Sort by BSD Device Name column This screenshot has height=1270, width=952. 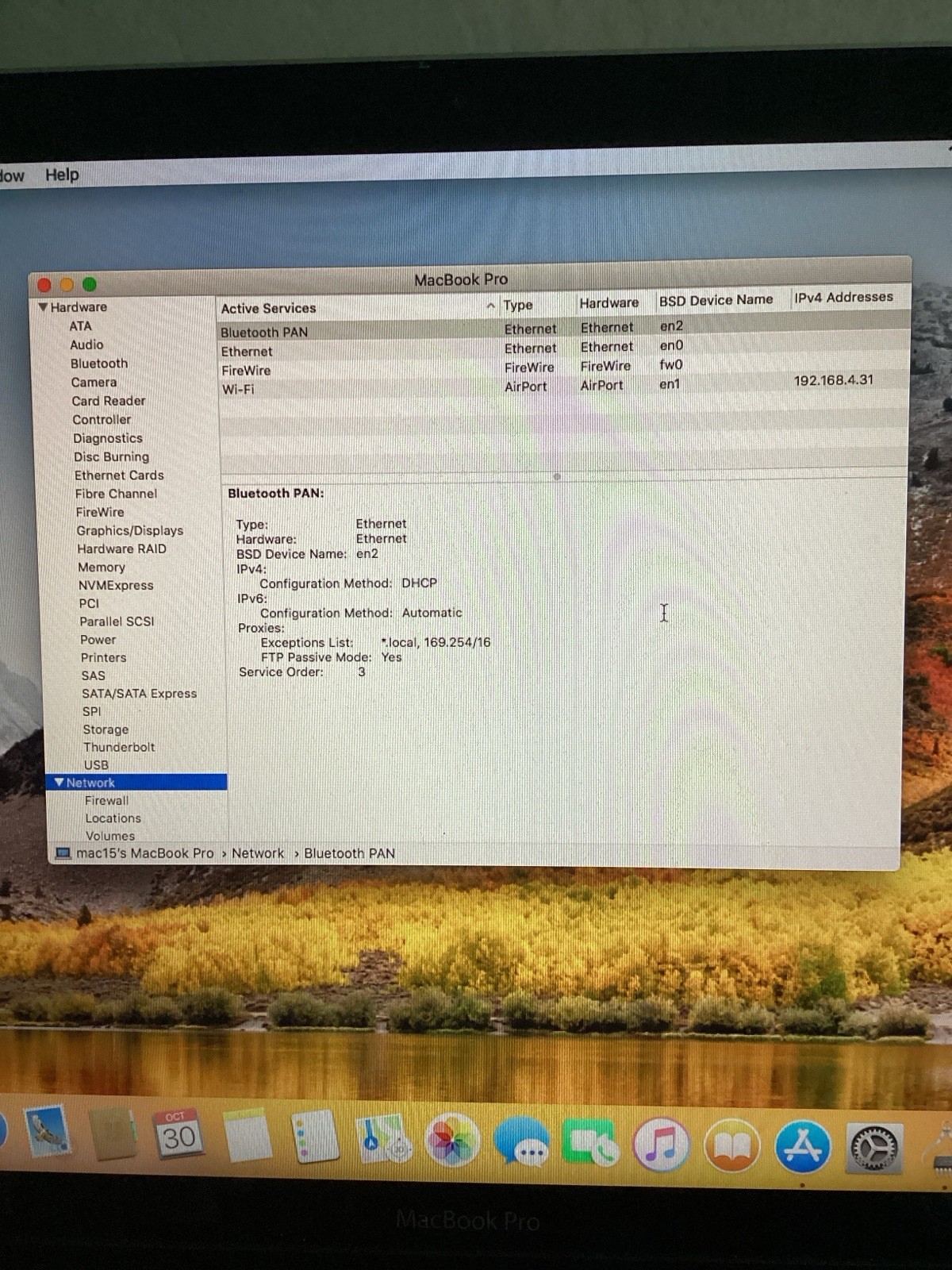[716, 300]
